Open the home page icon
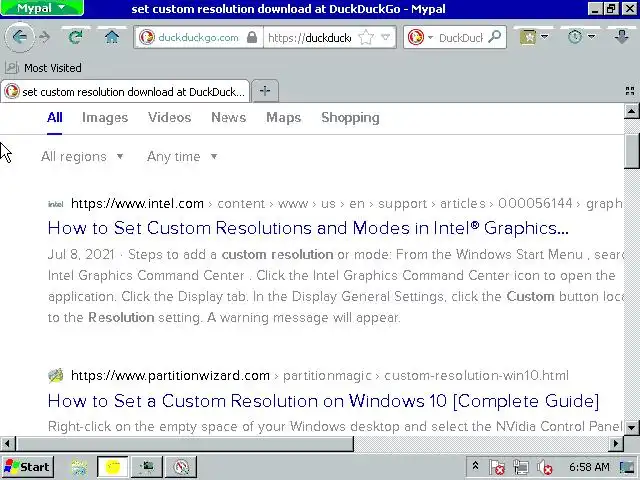 111,38
